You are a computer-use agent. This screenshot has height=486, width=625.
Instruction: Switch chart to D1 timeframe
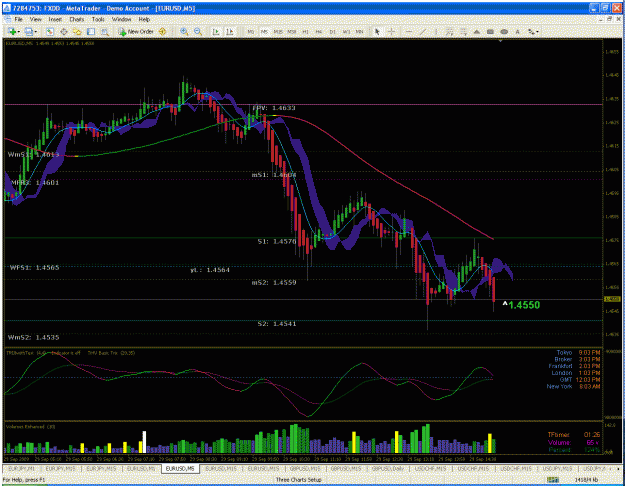(x=332, y=31)
